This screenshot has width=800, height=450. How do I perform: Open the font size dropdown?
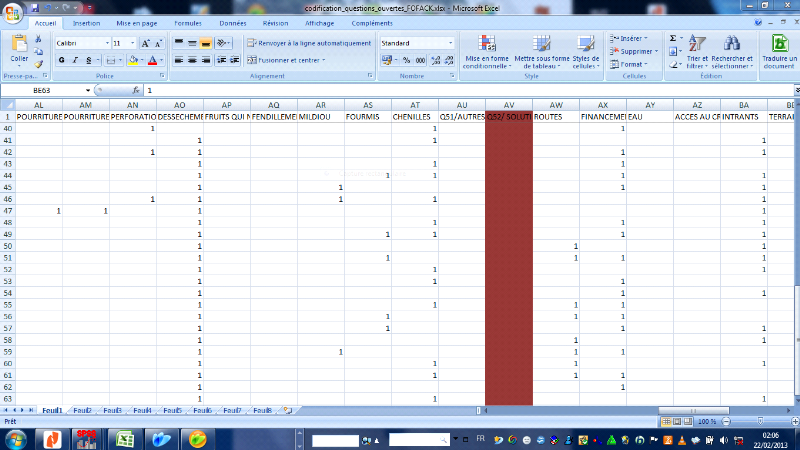click(132, 43)
